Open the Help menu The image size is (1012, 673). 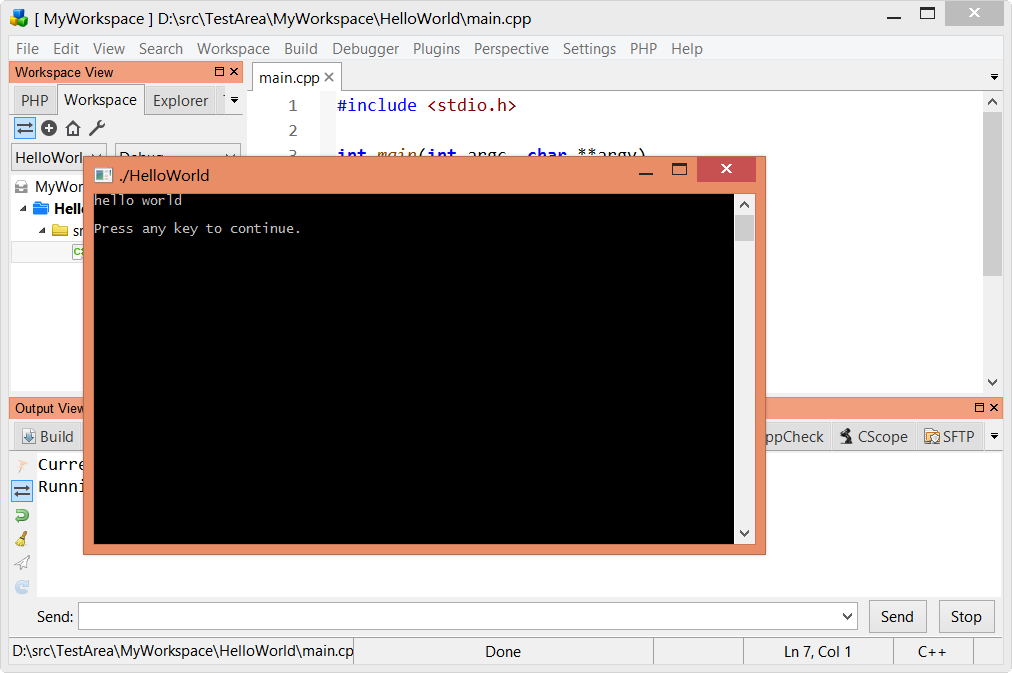pos(687,48)
